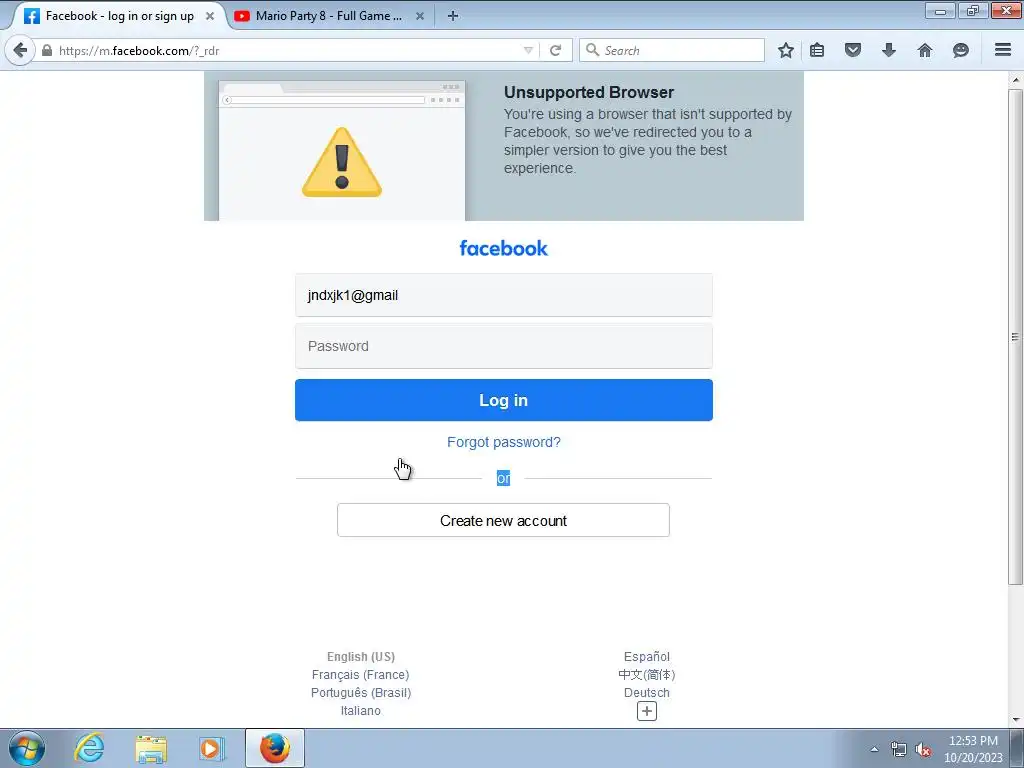The image size is (1024, 768).
Task: Click the muted volume tray icon
Action: (x=923, y=749)
